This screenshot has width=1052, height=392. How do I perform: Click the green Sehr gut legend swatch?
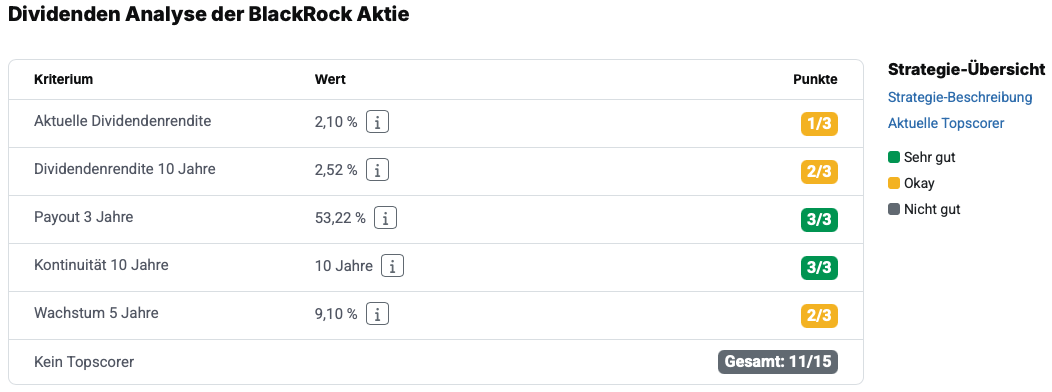pyautogui.click(x=894, y=158)
